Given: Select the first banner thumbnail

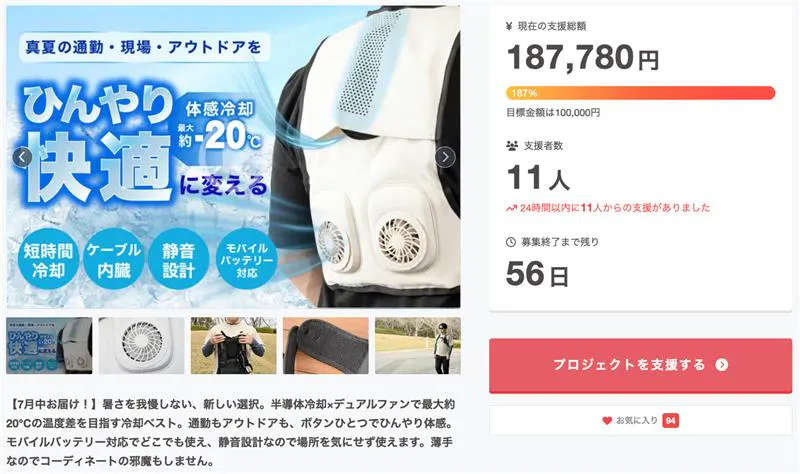Looking at the screenshot, I should [x=49, y=345].
